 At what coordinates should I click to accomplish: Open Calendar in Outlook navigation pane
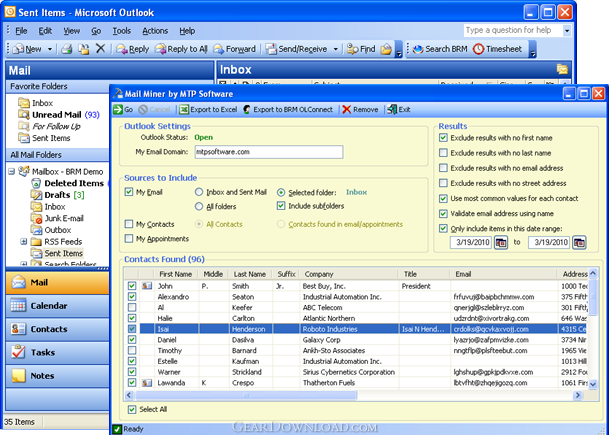pyautogui.click(x=58, y=306)
